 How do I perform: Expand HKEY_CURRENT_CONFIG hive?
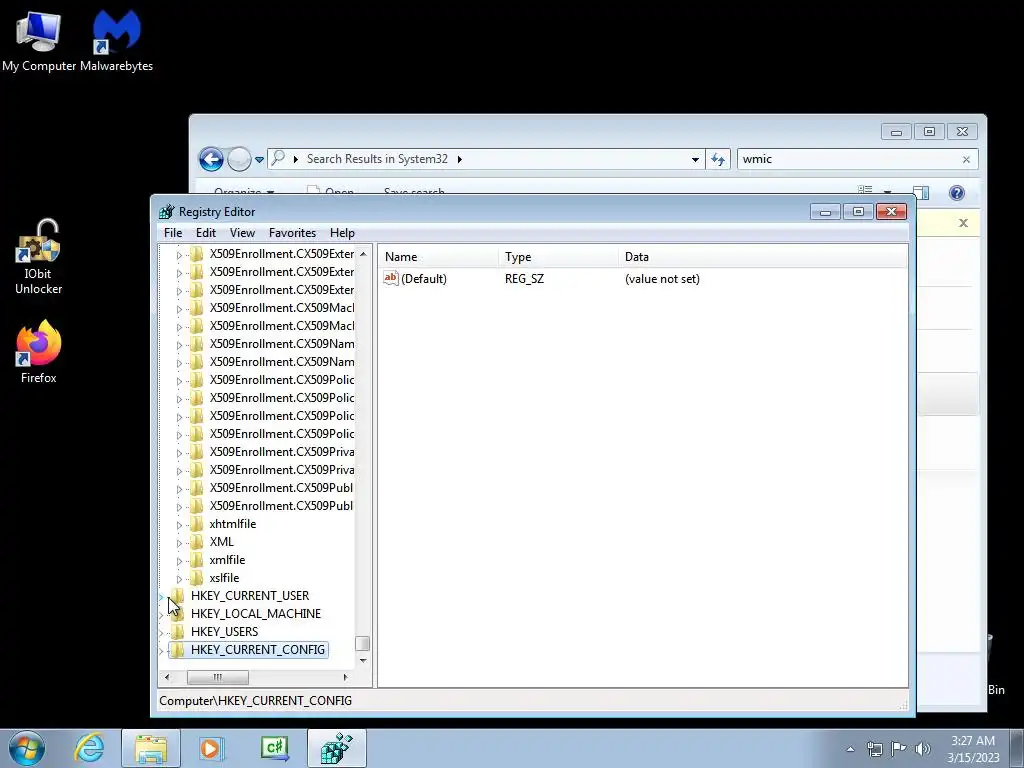pyautogui.click(x=161, y=650)
